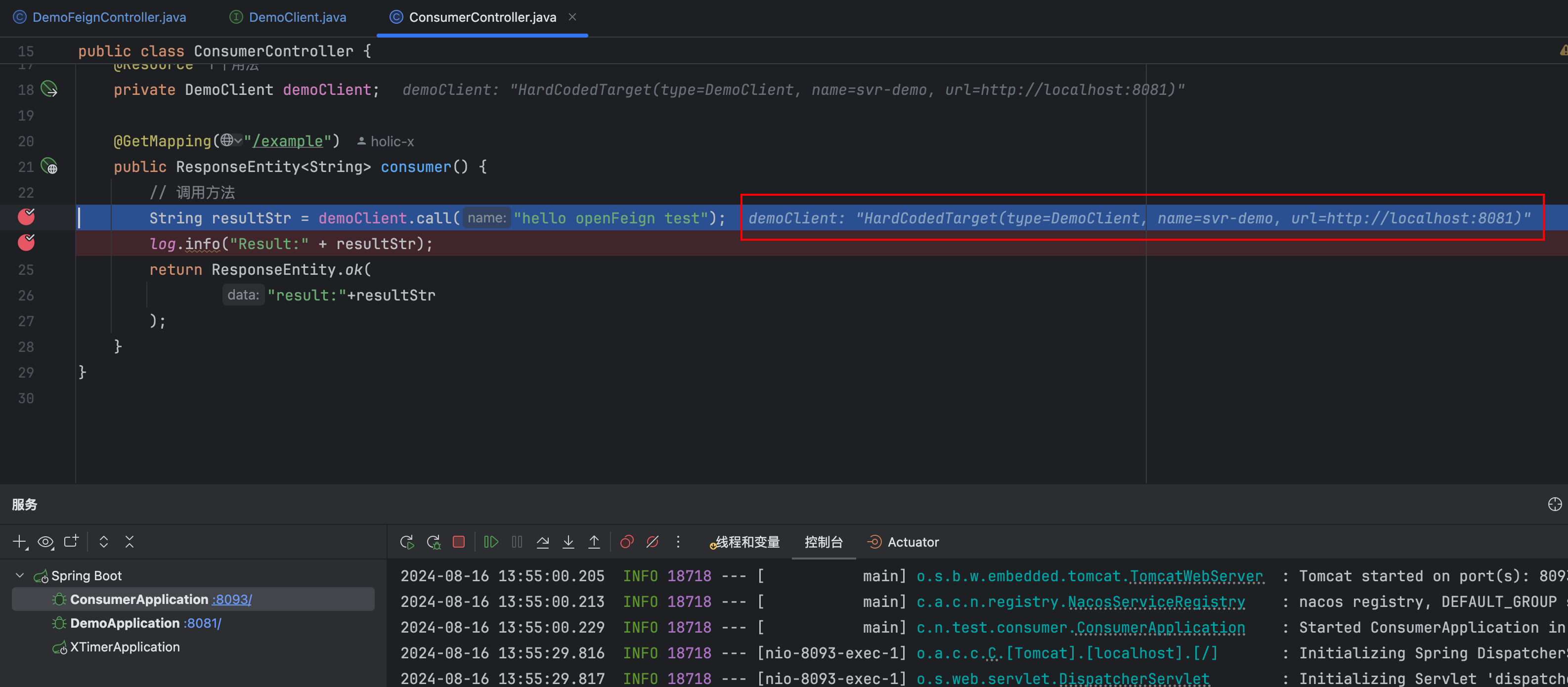Open DemoFeignController.java editor tab
Screen dimensions: 1568x687
point(100,17)
